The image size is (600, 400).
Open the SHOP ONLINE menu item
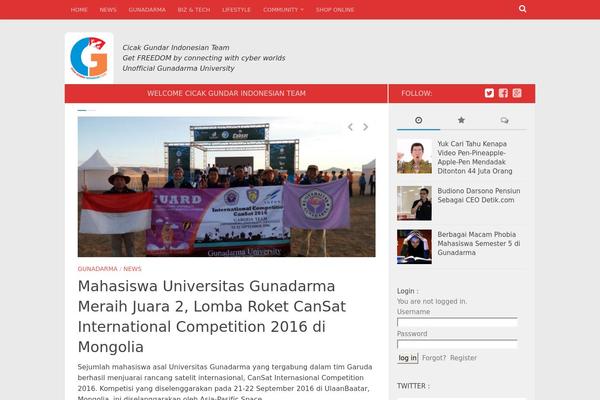(x=335, y=10)
